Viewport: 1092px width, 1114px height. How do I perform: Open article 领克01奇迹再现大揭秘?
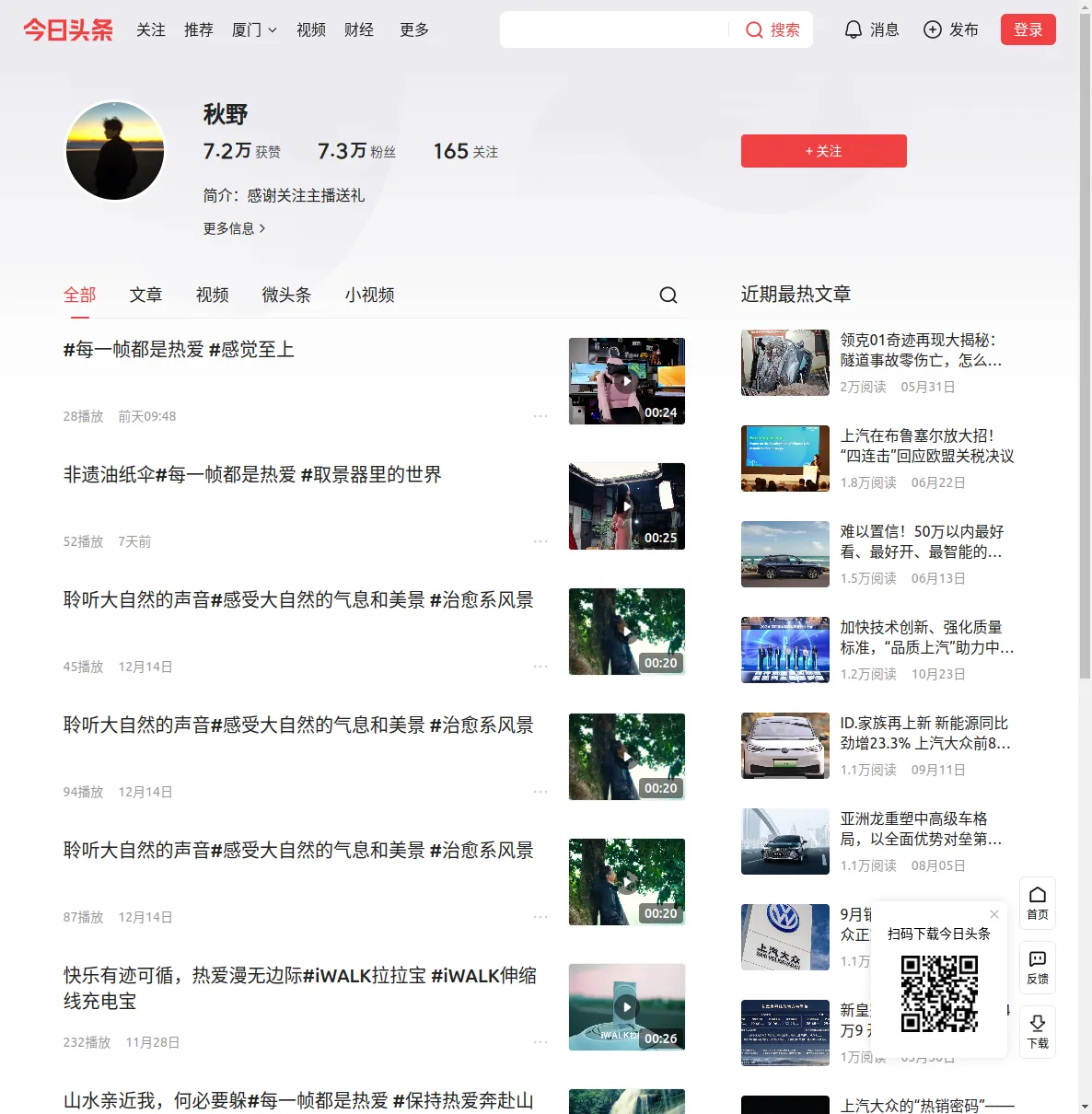[x=922, y=350]
